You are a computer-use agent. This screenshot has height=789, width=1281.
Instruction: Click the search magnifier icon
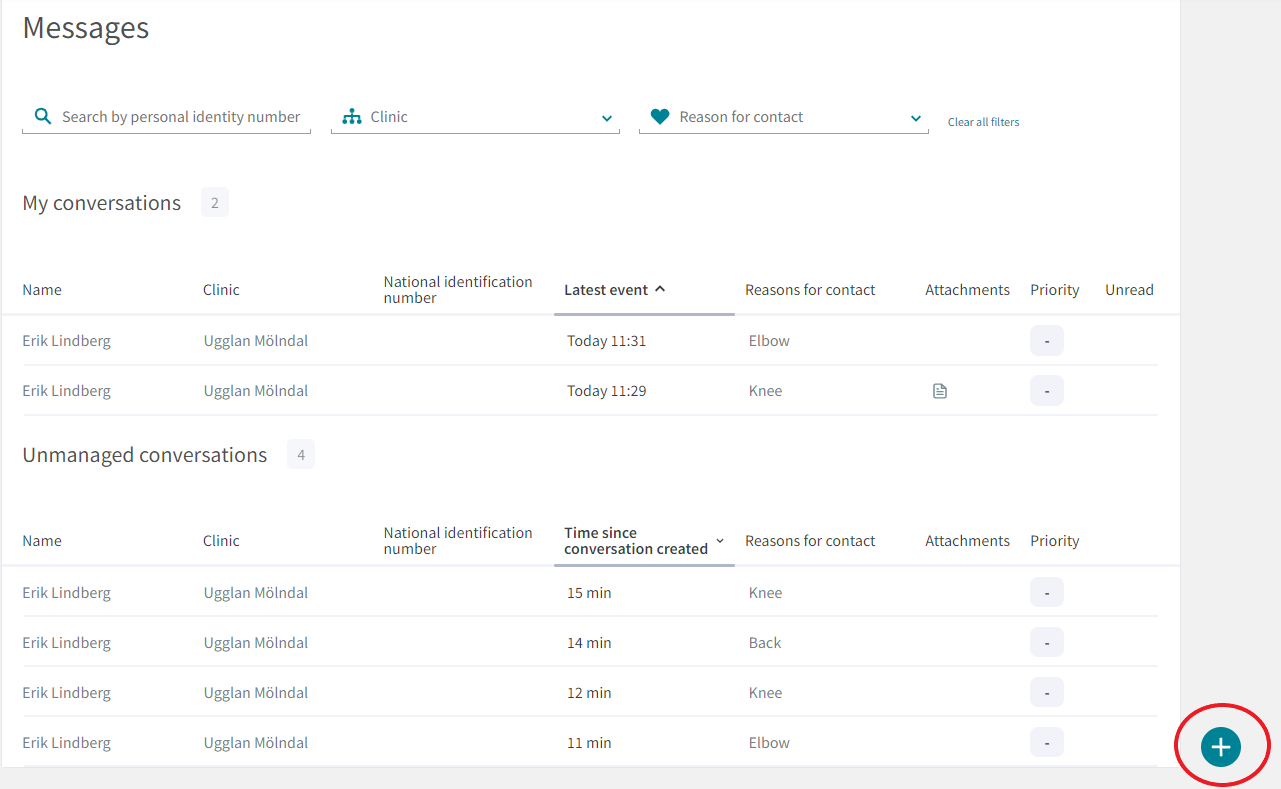pos(42,116)
